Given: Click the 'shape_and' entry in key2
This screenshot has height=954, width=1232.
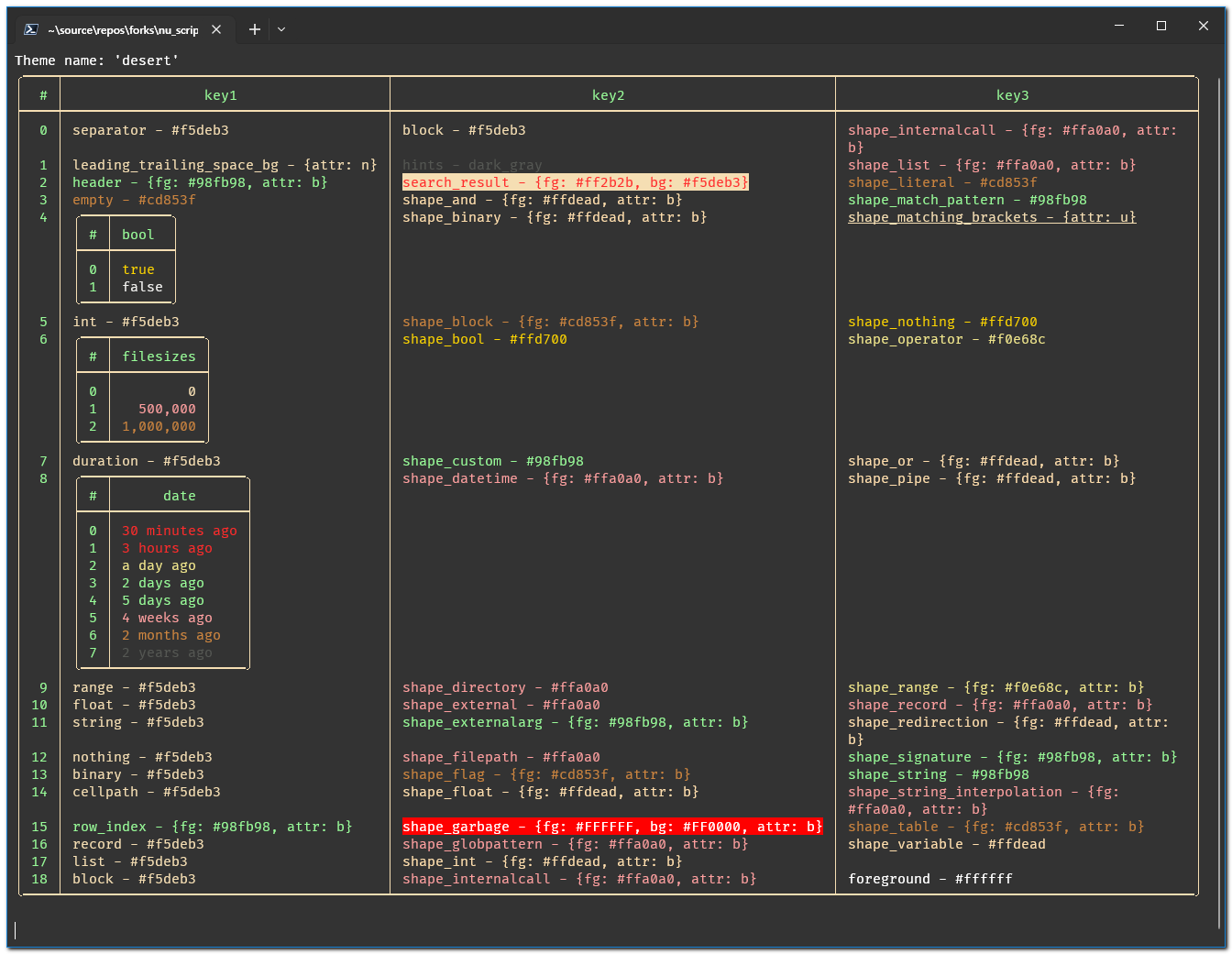Looking at the screenshot, I should tap(543, 200).
